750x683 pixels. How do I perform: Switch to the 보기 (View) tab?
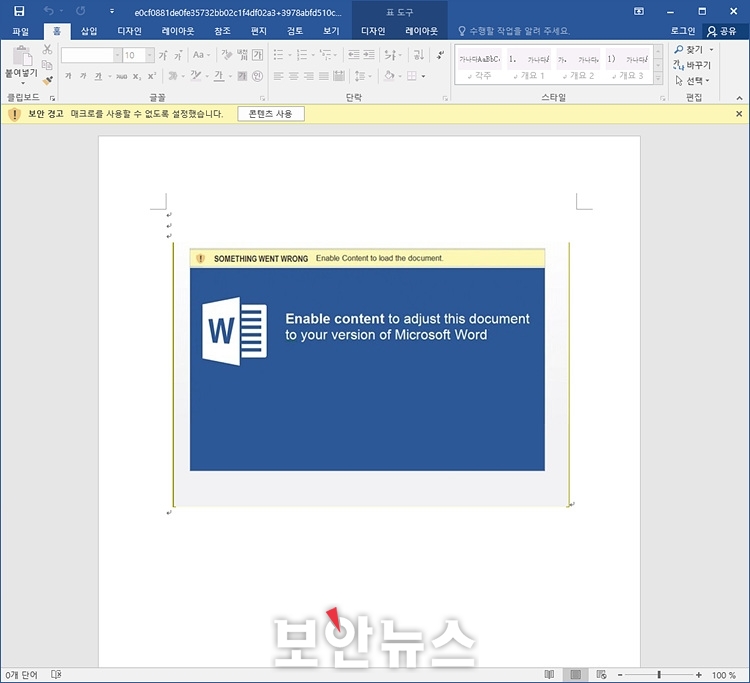pos(331,31)
